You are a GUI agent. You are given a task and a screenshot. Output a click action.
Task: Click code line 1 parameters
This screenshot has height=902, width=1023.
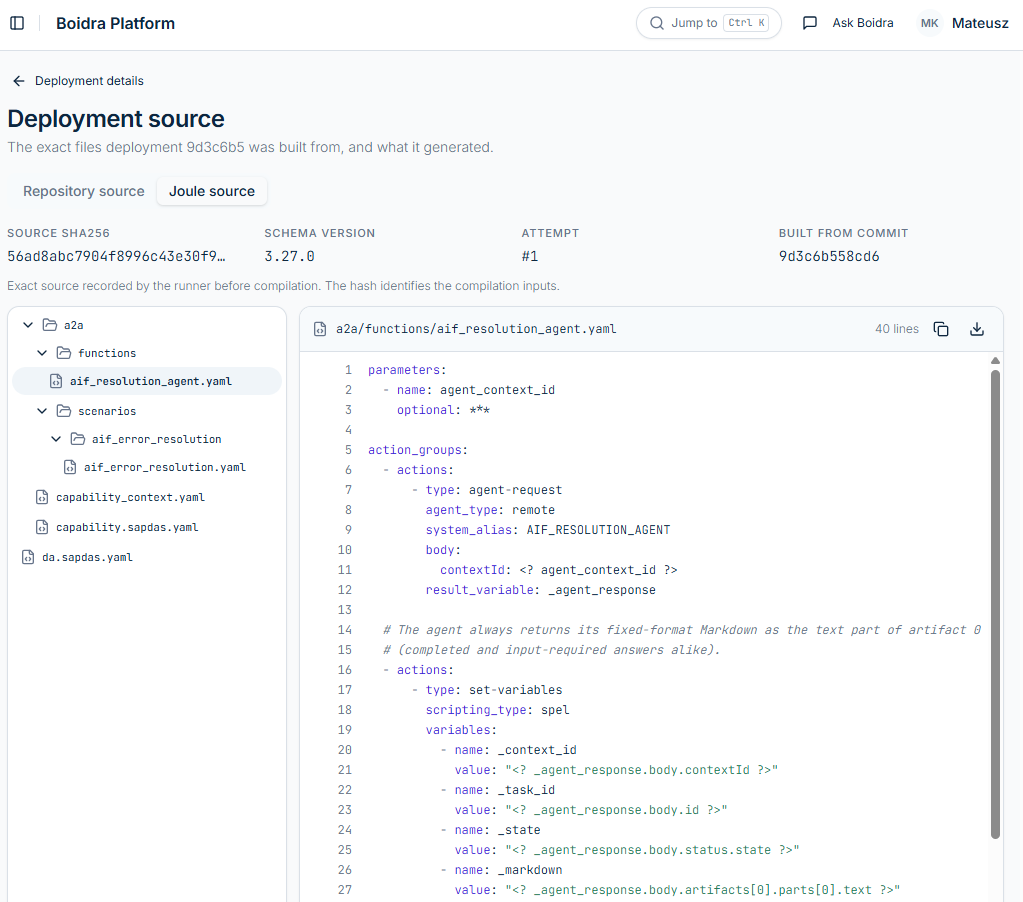[407, 370]
